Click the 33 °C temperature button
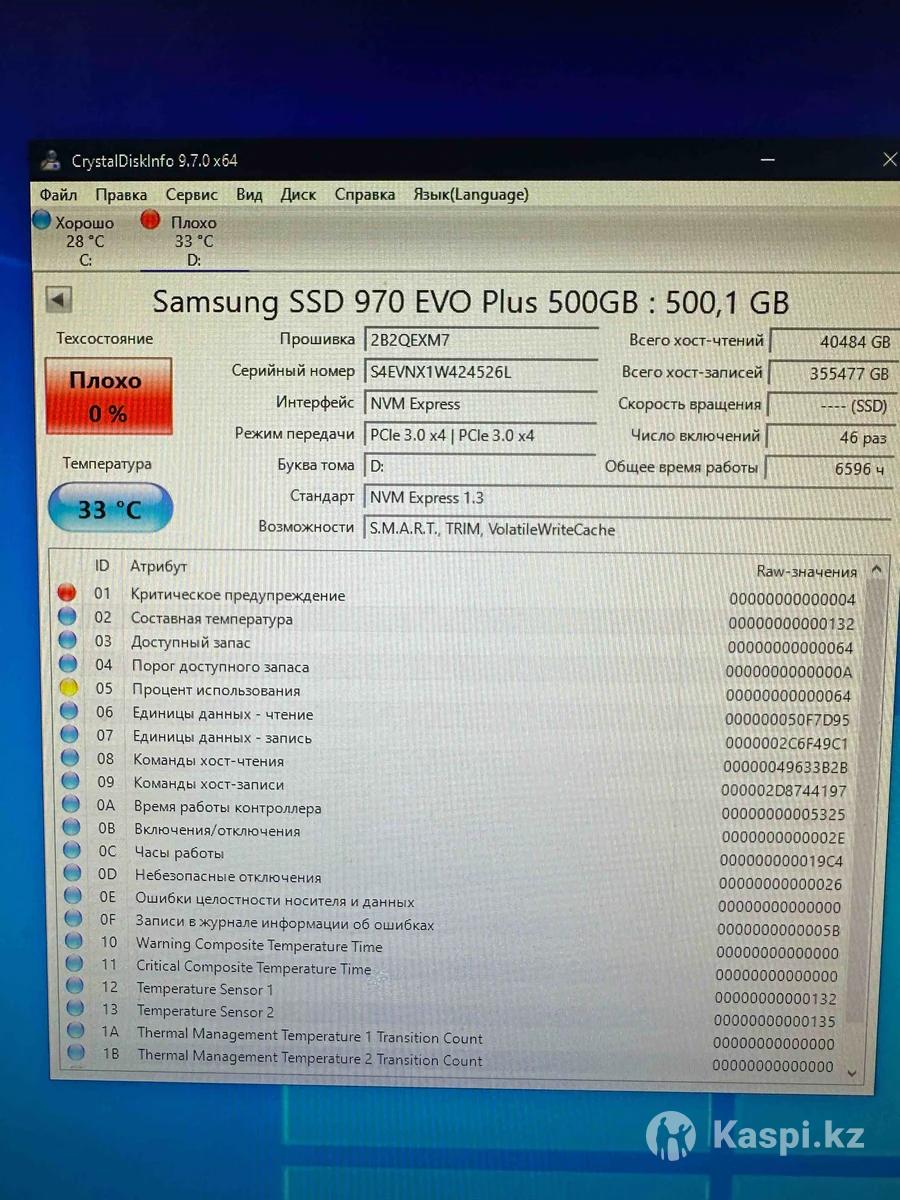Viewport: 900px width, 1200px height. 110,510
